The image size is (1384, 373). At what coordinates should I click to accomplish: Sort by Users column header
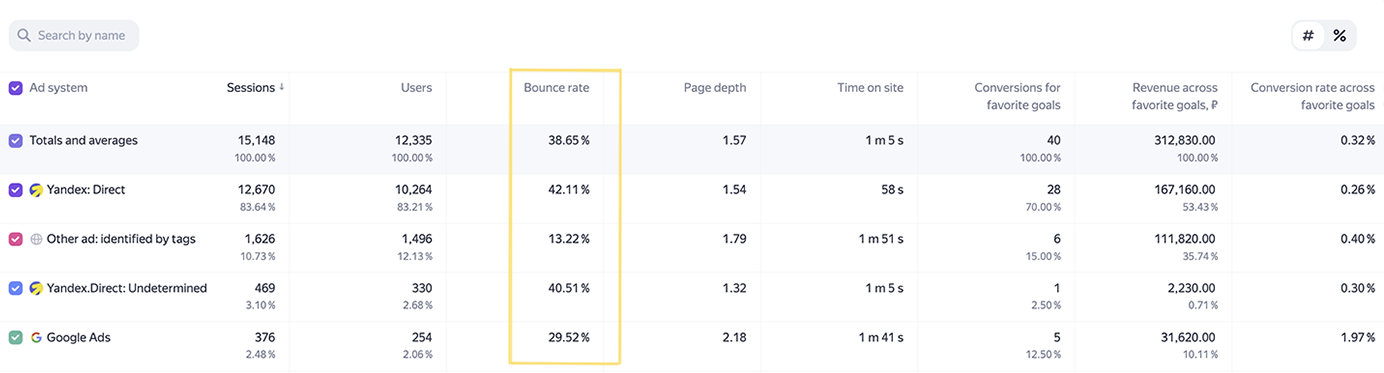pyautogui.click(x=416, y=88)
